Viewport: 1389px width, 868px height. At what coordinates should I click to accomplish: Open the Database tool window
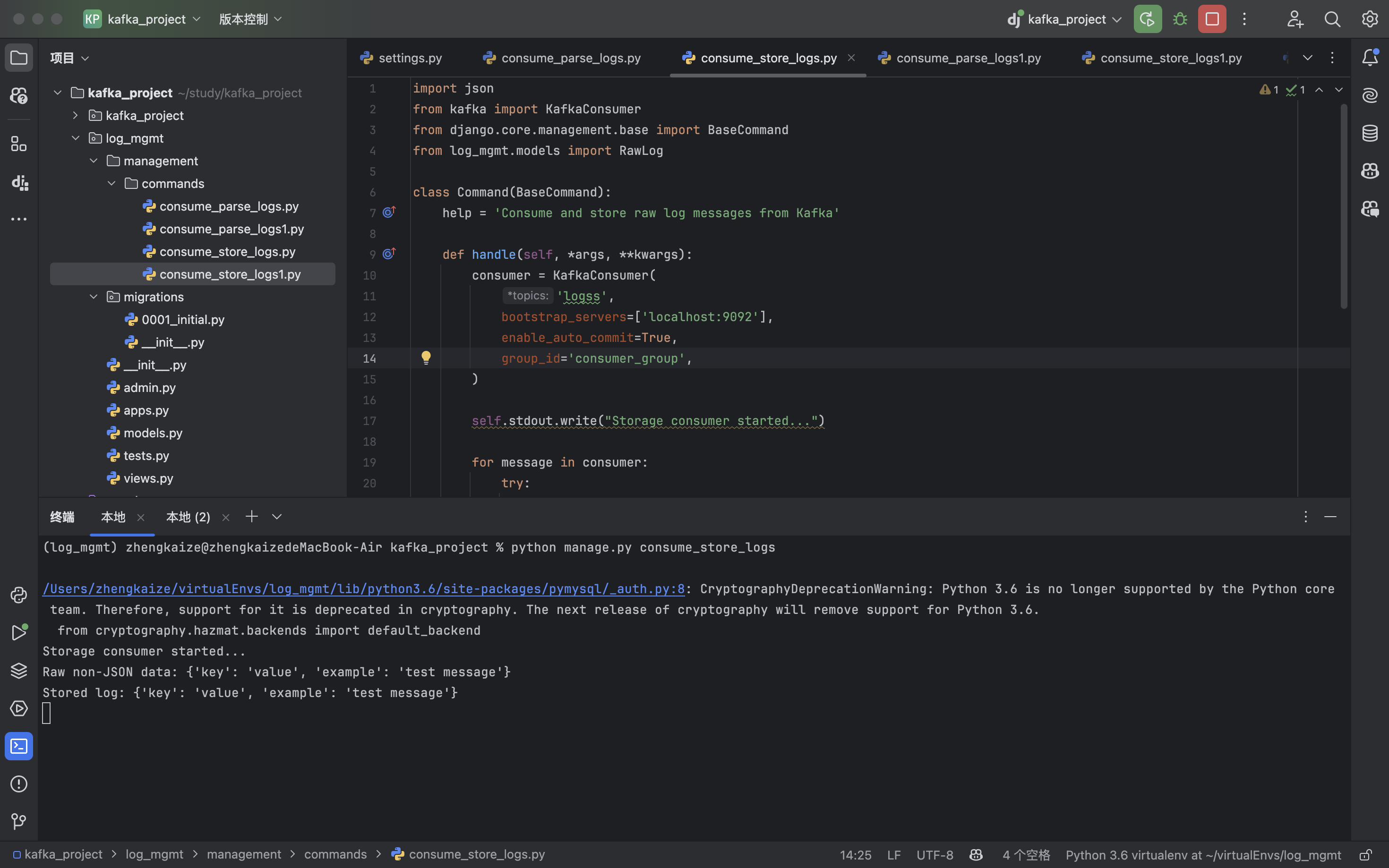coord(1370,133)
